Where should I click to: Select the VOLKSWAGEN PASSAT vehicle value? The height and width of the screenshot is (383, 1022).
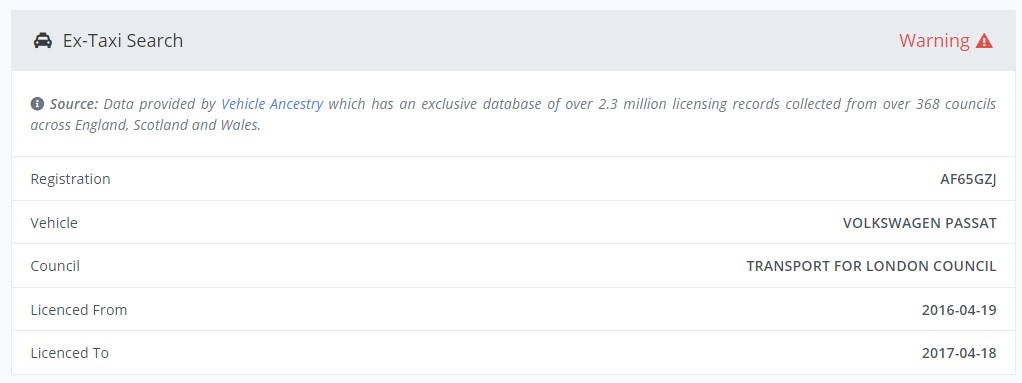(x=920, y=223)
